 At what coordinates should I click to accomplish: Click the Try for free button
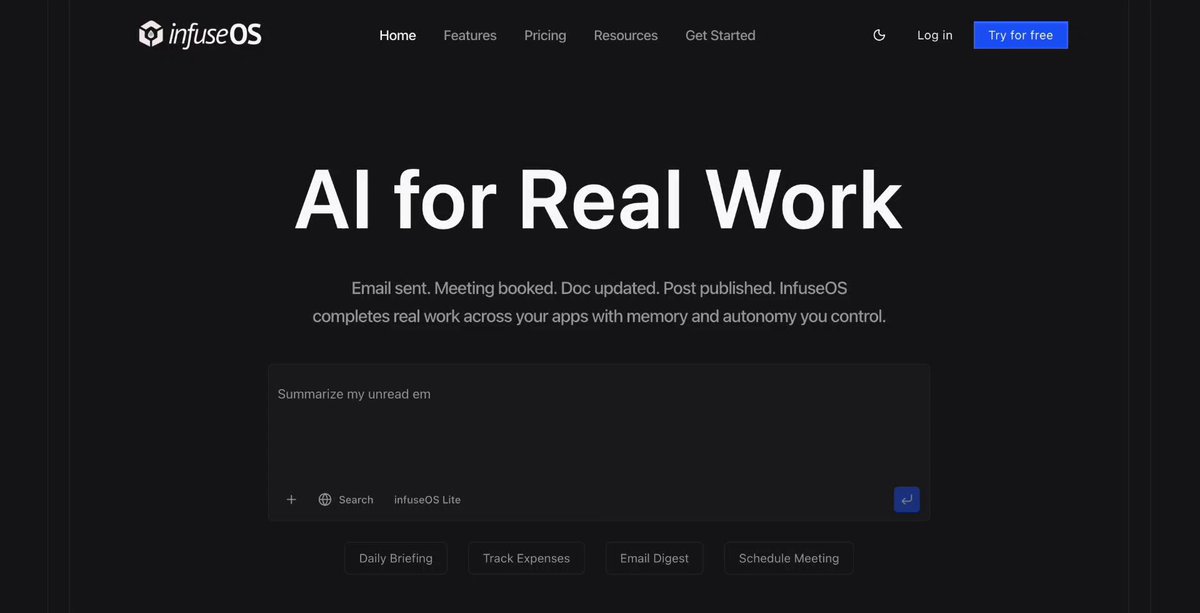coord(1021,35)
